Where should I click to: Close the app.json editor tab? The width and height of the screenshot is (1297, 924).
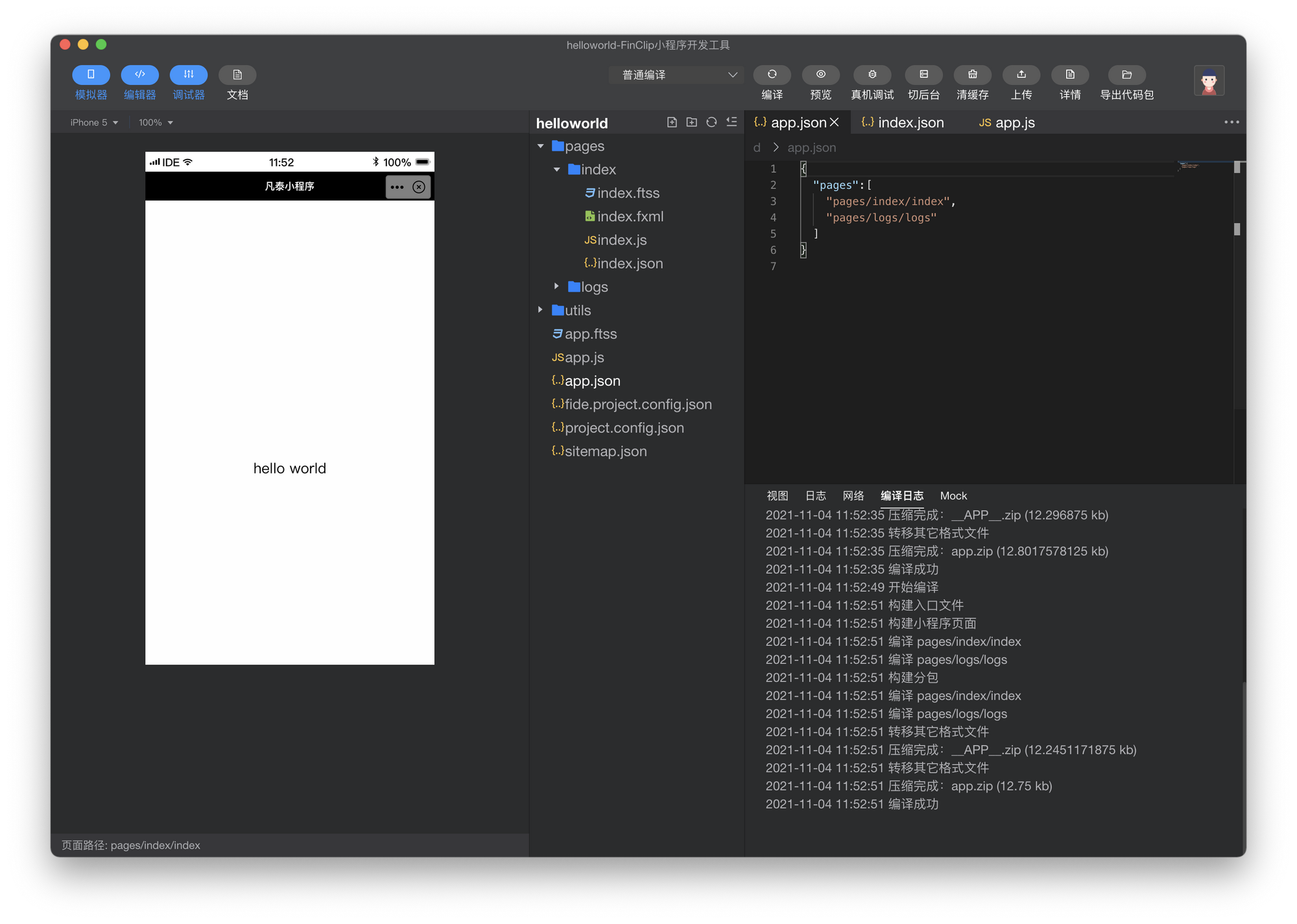click(x=835, y=123)
